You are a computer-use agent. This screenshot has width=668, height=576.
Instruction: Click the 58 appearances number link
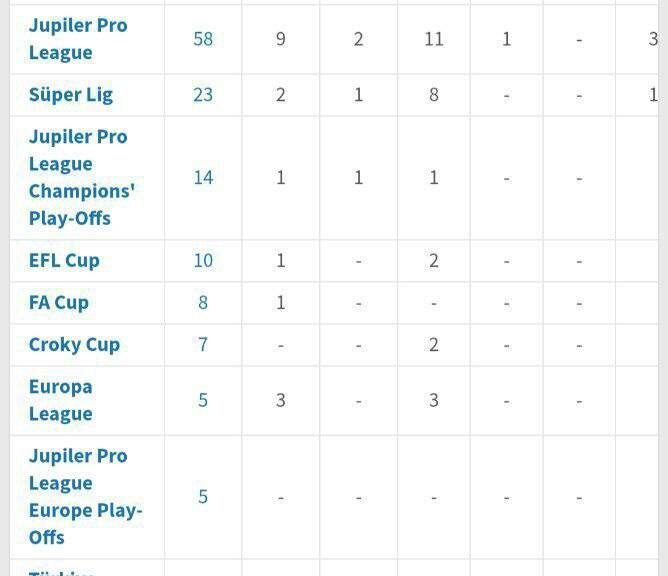(x=203, y=39)
